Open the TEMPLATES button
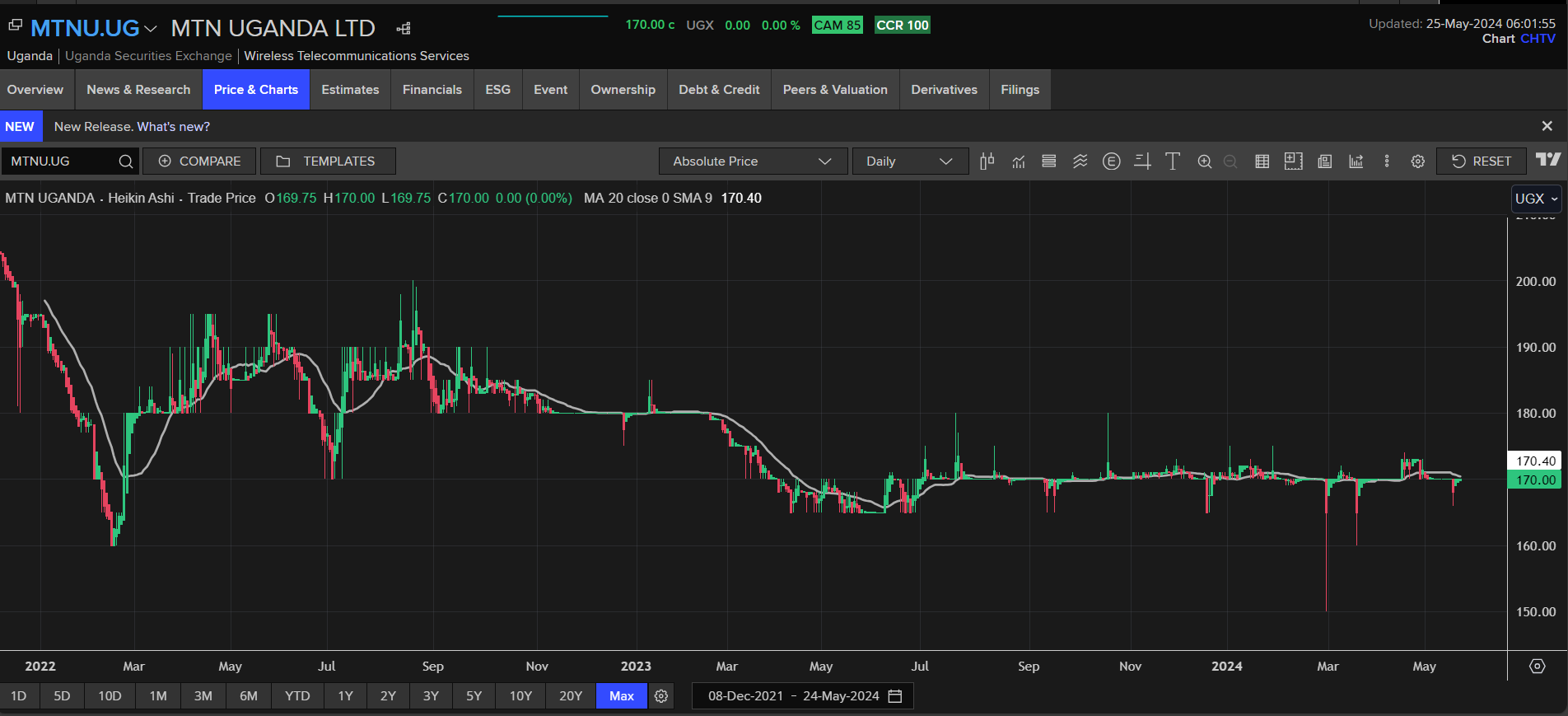The image size is (1568, 716). click(328, 161)
